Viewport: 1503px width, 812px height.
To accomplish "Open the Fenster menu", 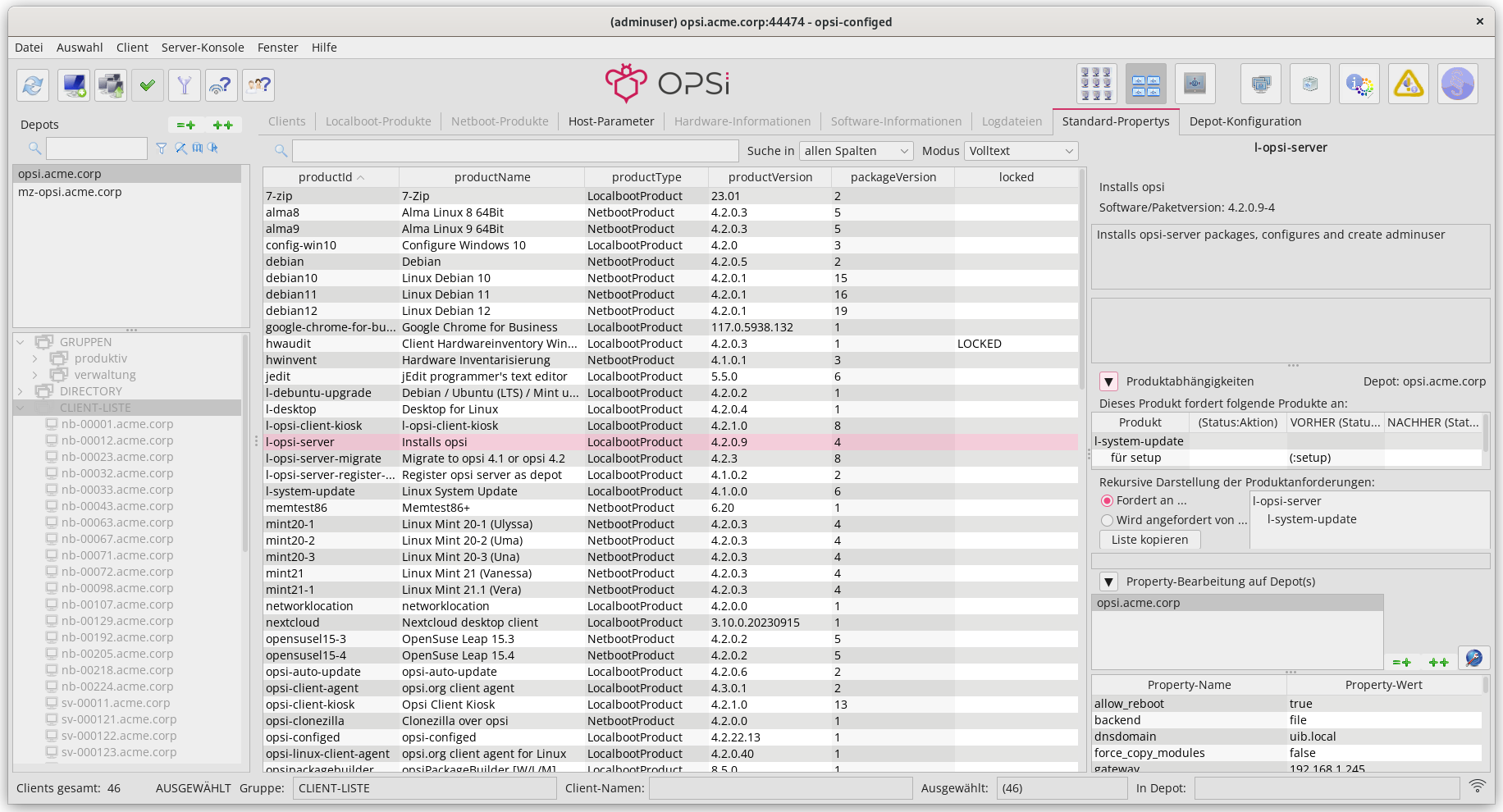I will point(277,48).
